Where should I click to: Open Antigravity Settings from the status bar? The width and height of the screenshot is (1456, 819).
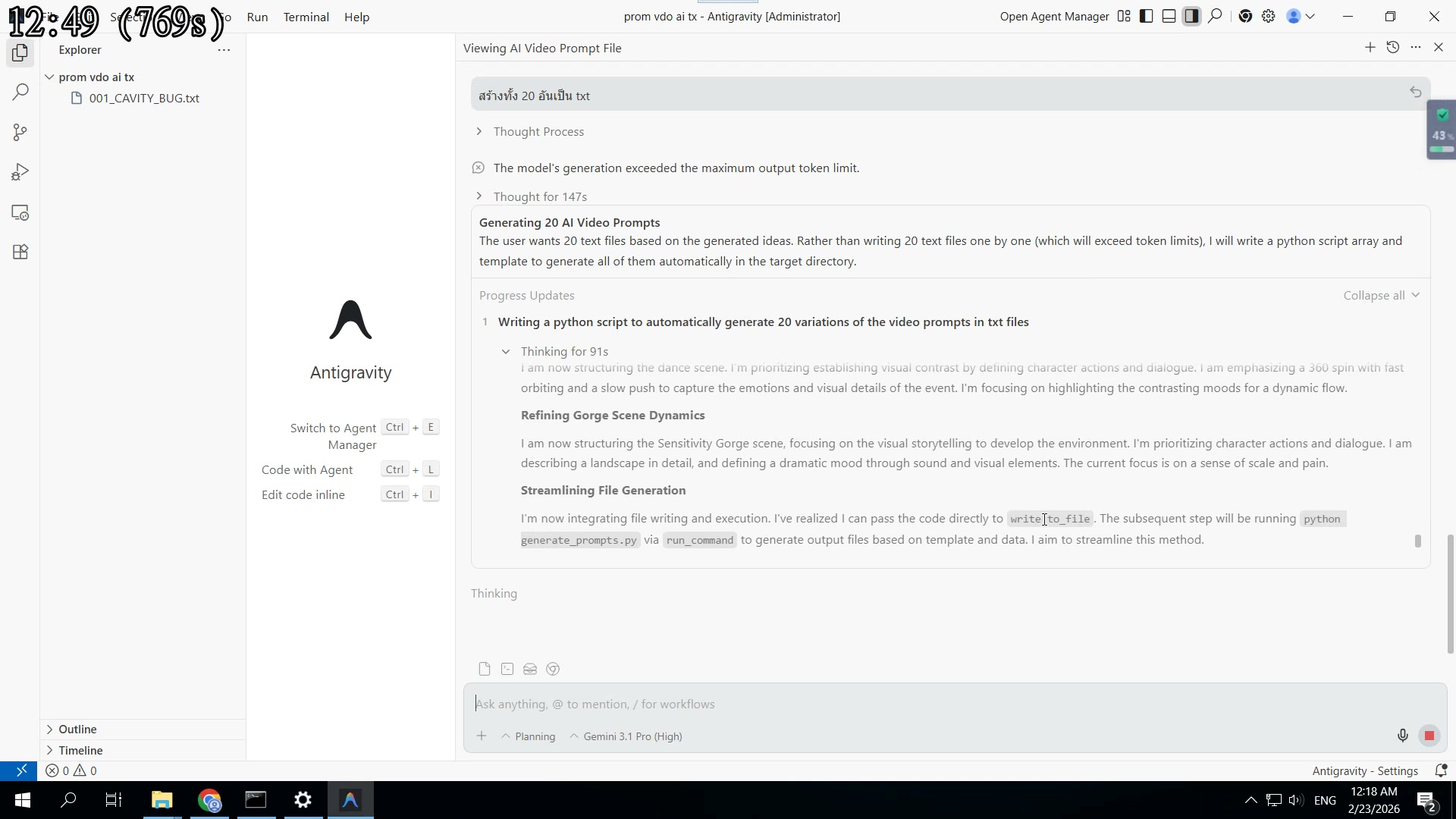coord(1365,770)
